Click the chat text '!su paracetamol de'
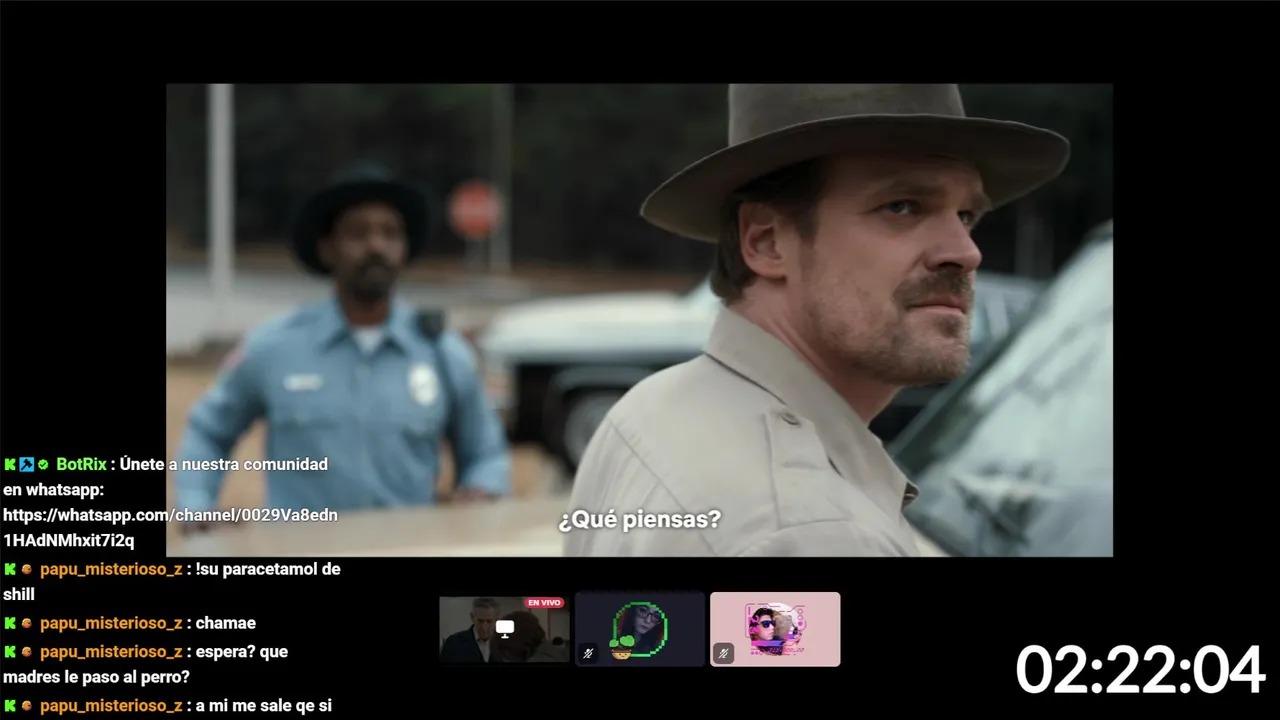 click(x=268, y=569)
